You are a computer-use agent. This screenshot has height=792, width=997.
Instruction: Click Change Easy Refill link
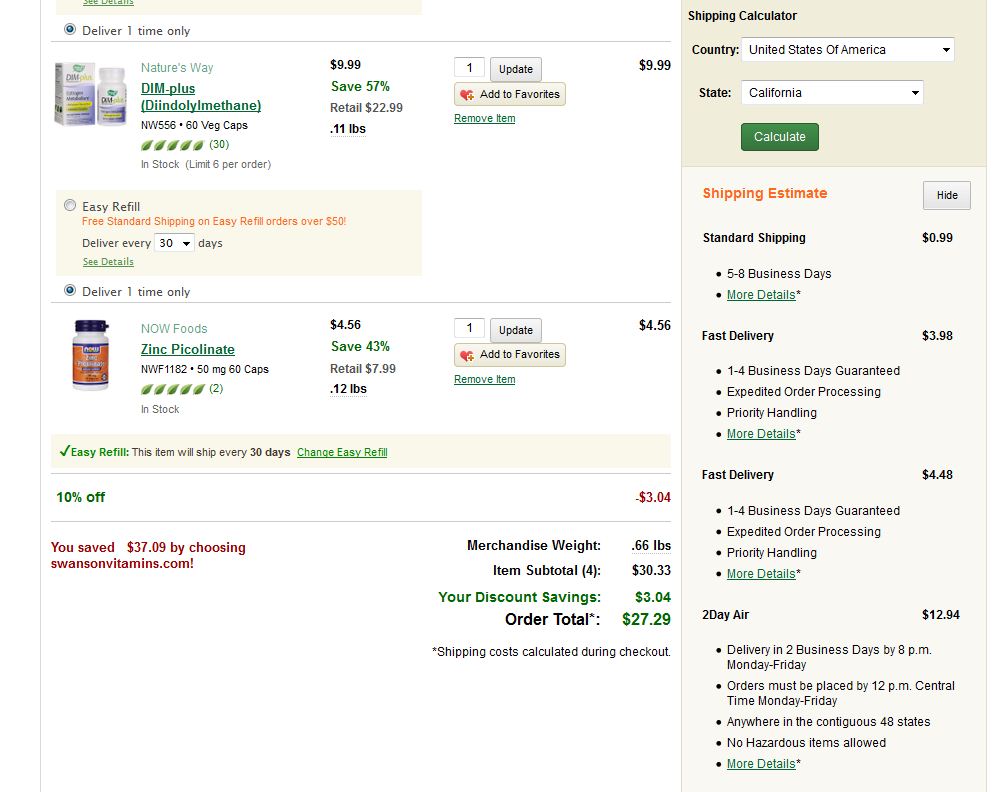click(x=342, y=452)
